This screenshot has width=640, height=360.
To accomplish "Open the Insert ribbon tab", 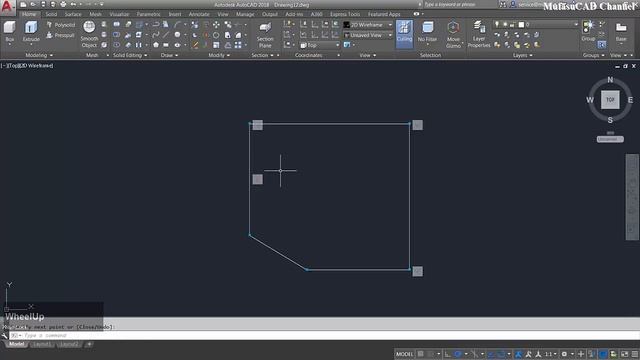I will [175, 14].
